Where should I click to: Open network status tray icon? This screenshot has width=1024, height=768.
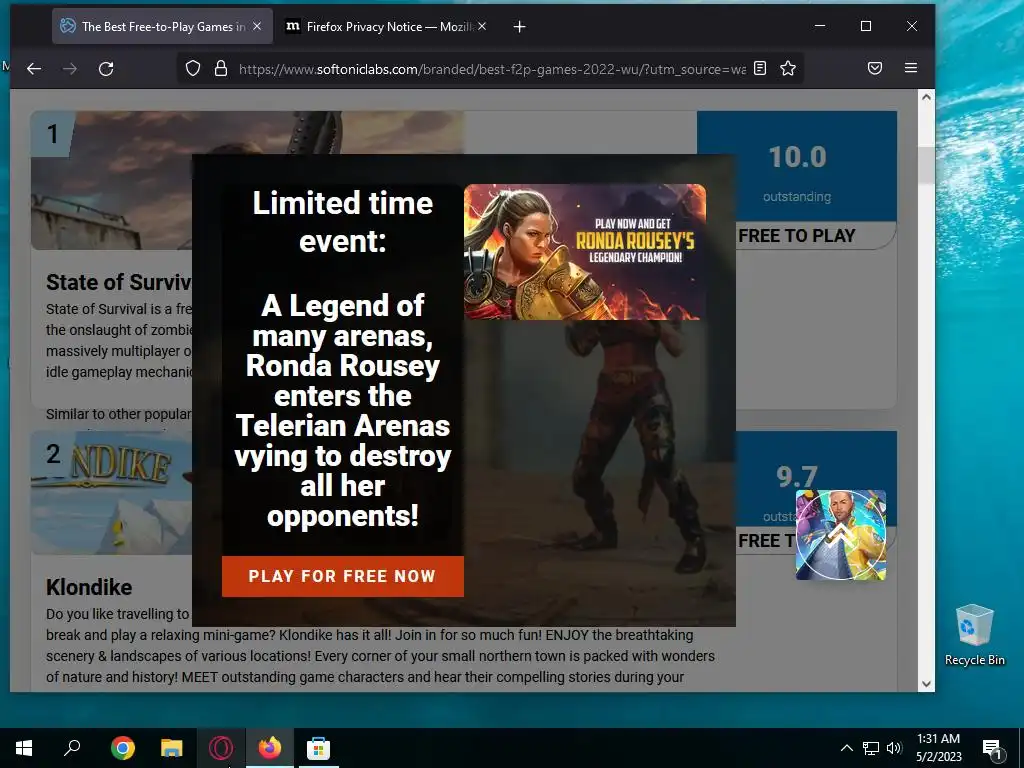click(x=871, y=748)
